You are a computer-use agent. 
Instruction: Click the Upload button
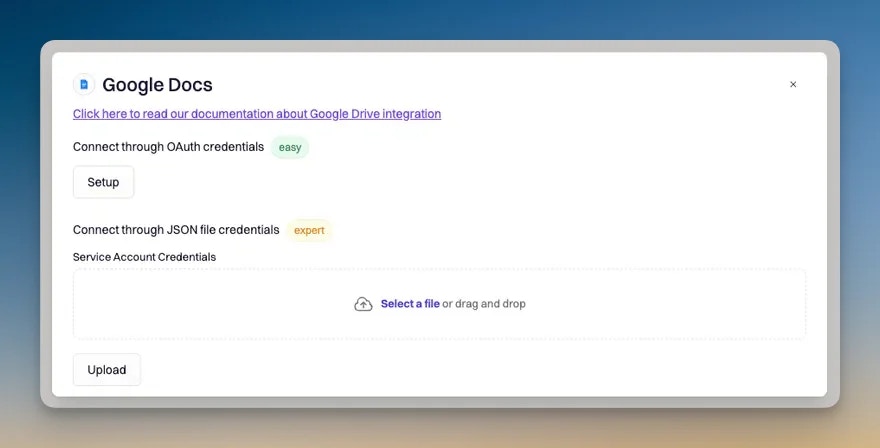pyautogui.click(x=107, y=369)
